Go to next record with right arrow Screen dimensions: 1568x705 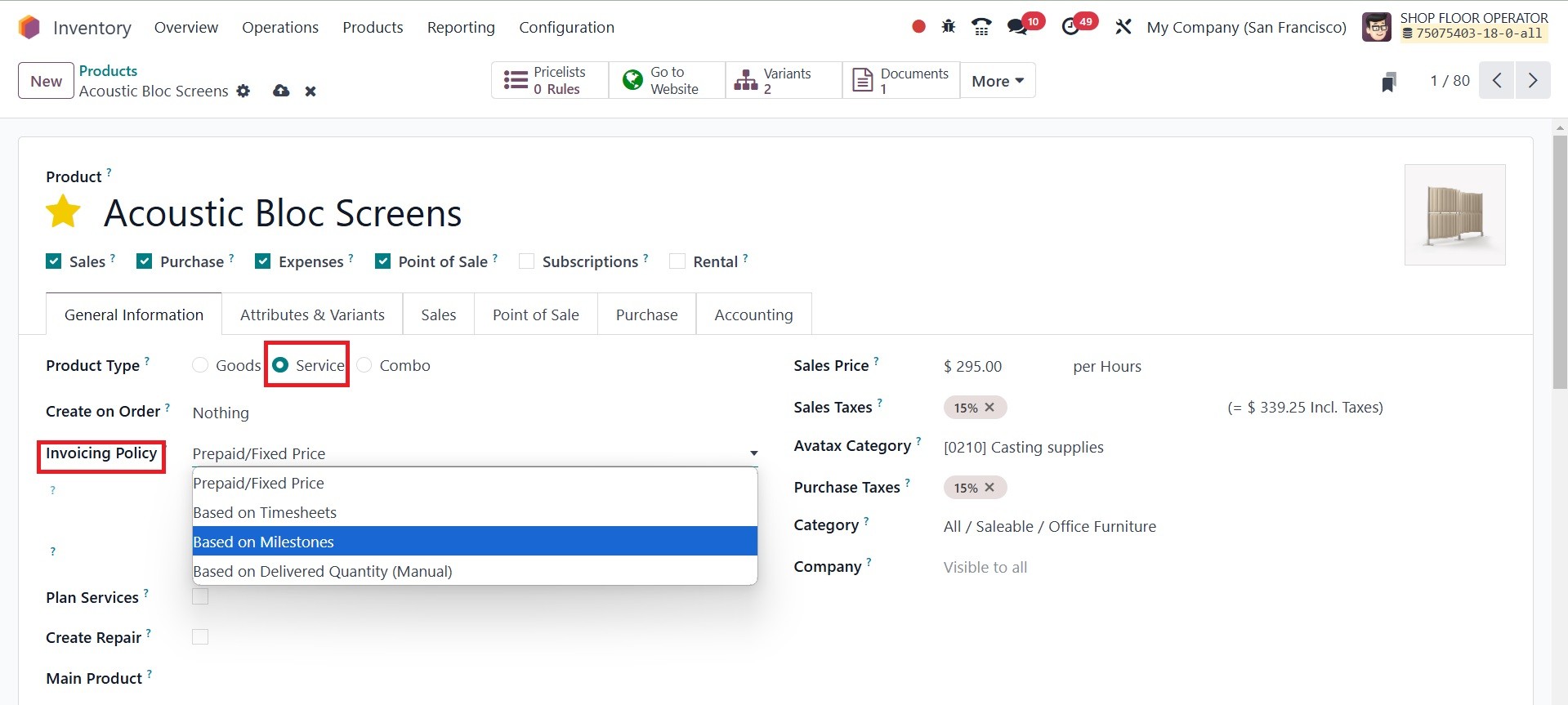(x=1532, y=81)
